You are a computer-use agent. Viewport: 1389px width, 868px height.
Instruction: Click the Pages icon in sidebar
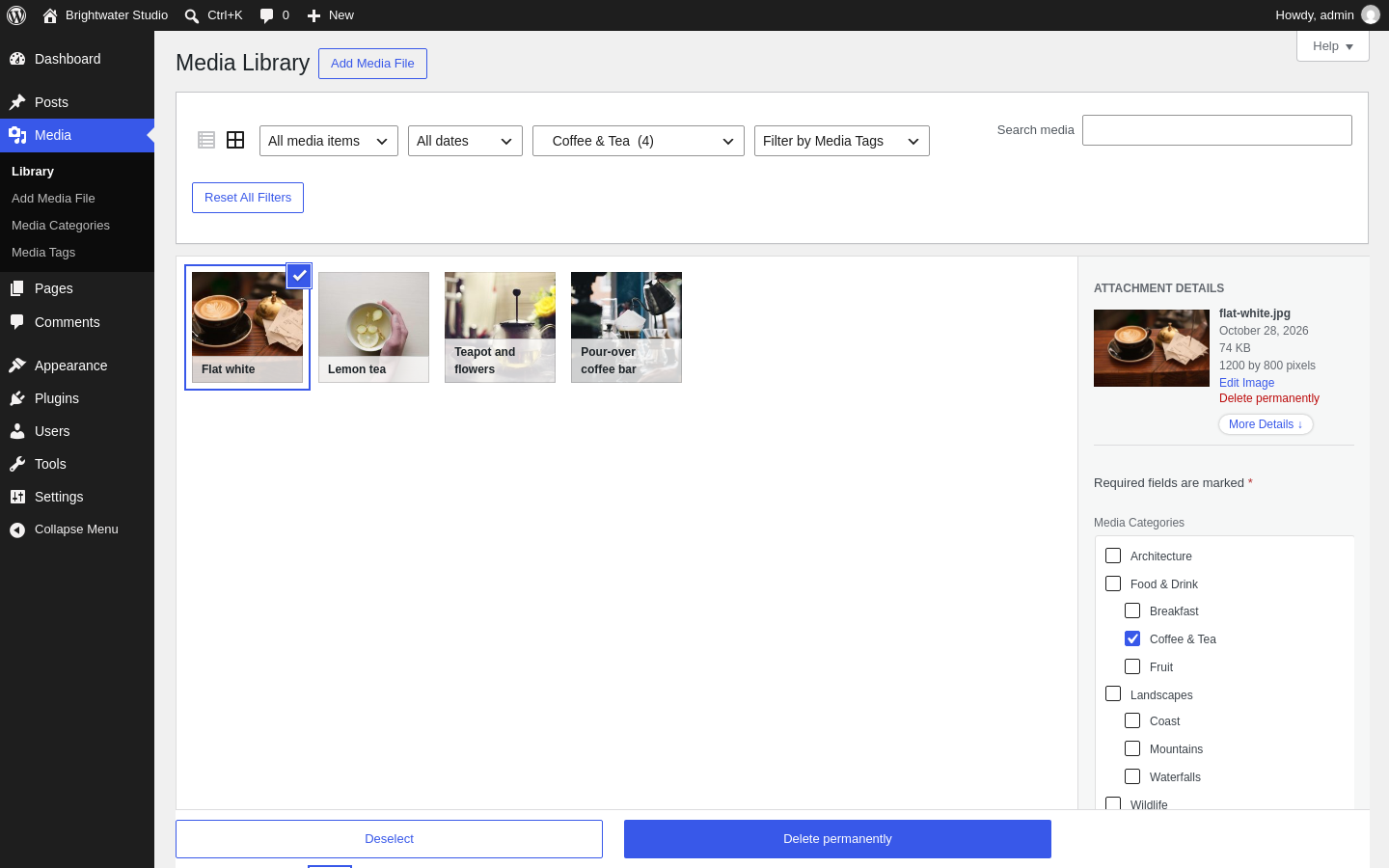[x=17, y=288]
